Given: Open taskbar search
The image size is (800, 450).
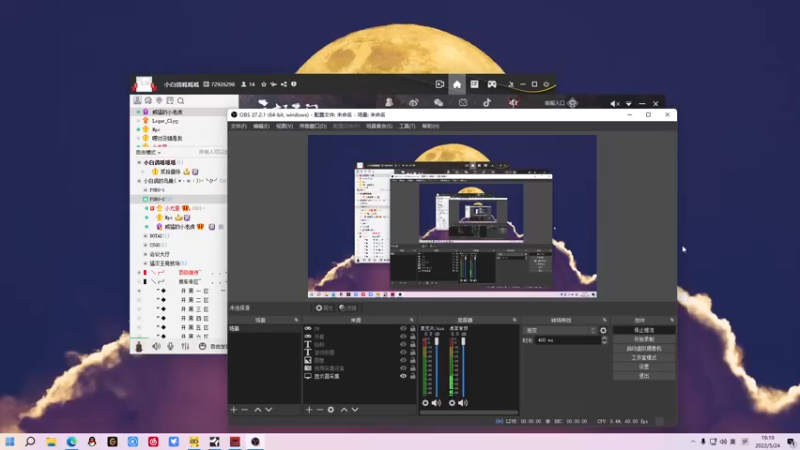Looking at the screenshot, I should [x=30, y=441].
